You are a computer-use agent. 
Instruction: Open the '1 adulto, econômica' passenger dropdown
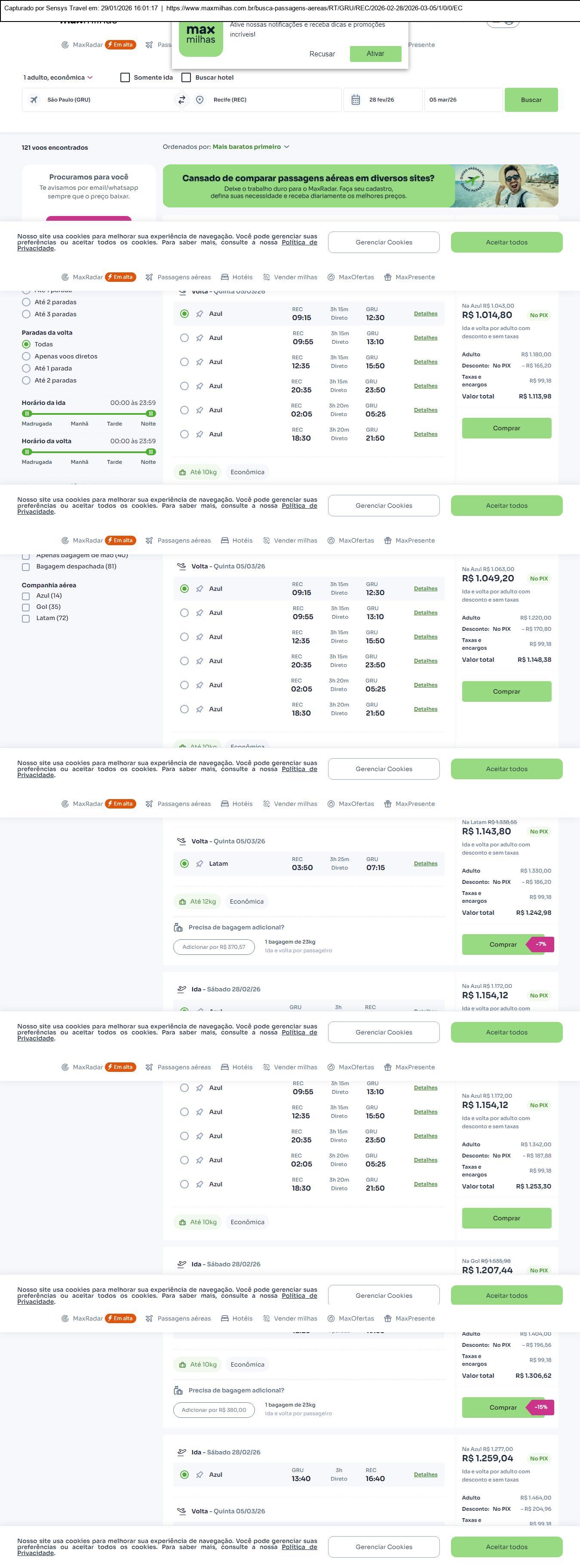click(x=58, y=77)
